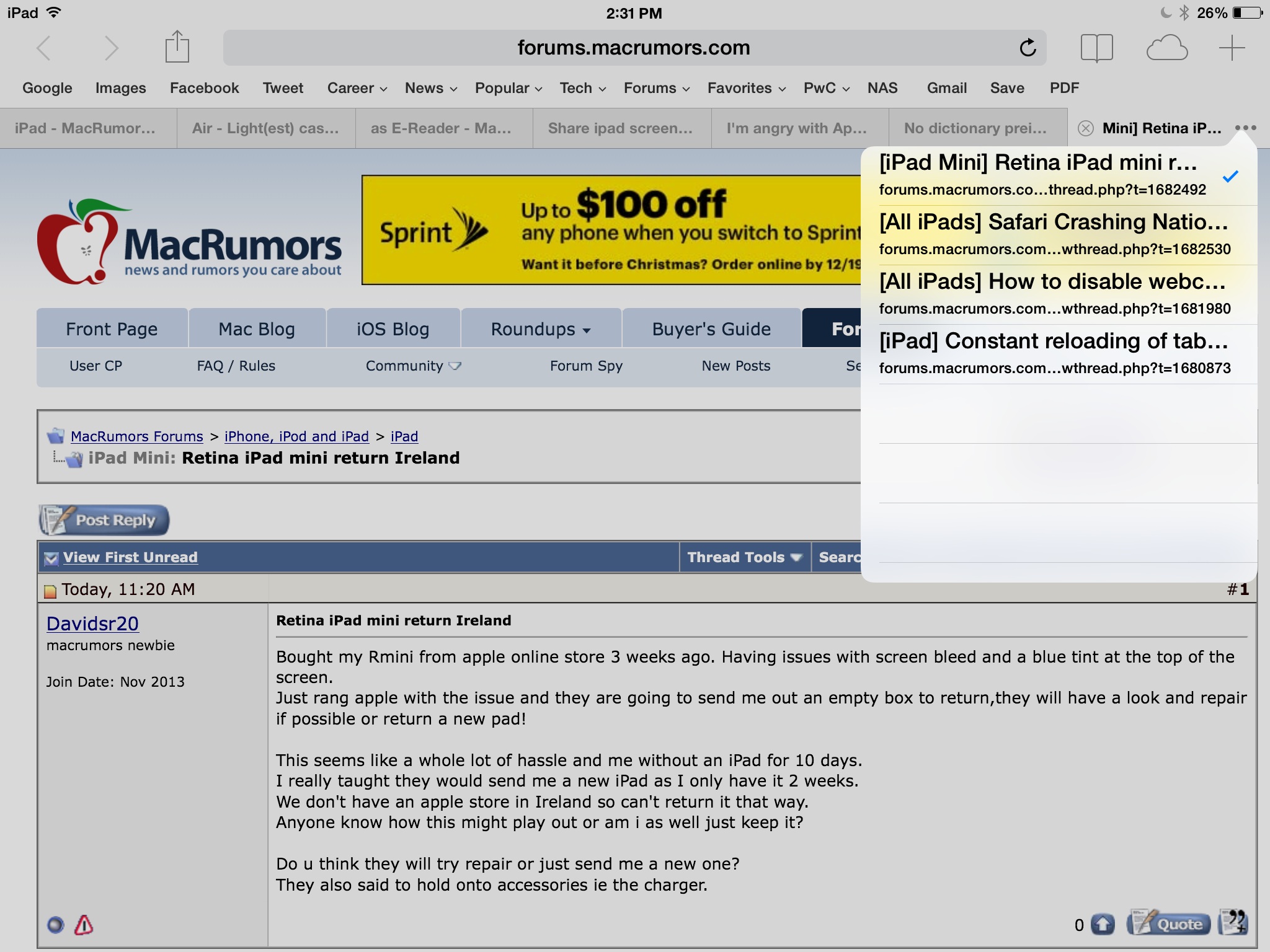This screenshot has height=952, width=1270.
Task: Click the multi-quote icon
Action: pos(1233,922)
